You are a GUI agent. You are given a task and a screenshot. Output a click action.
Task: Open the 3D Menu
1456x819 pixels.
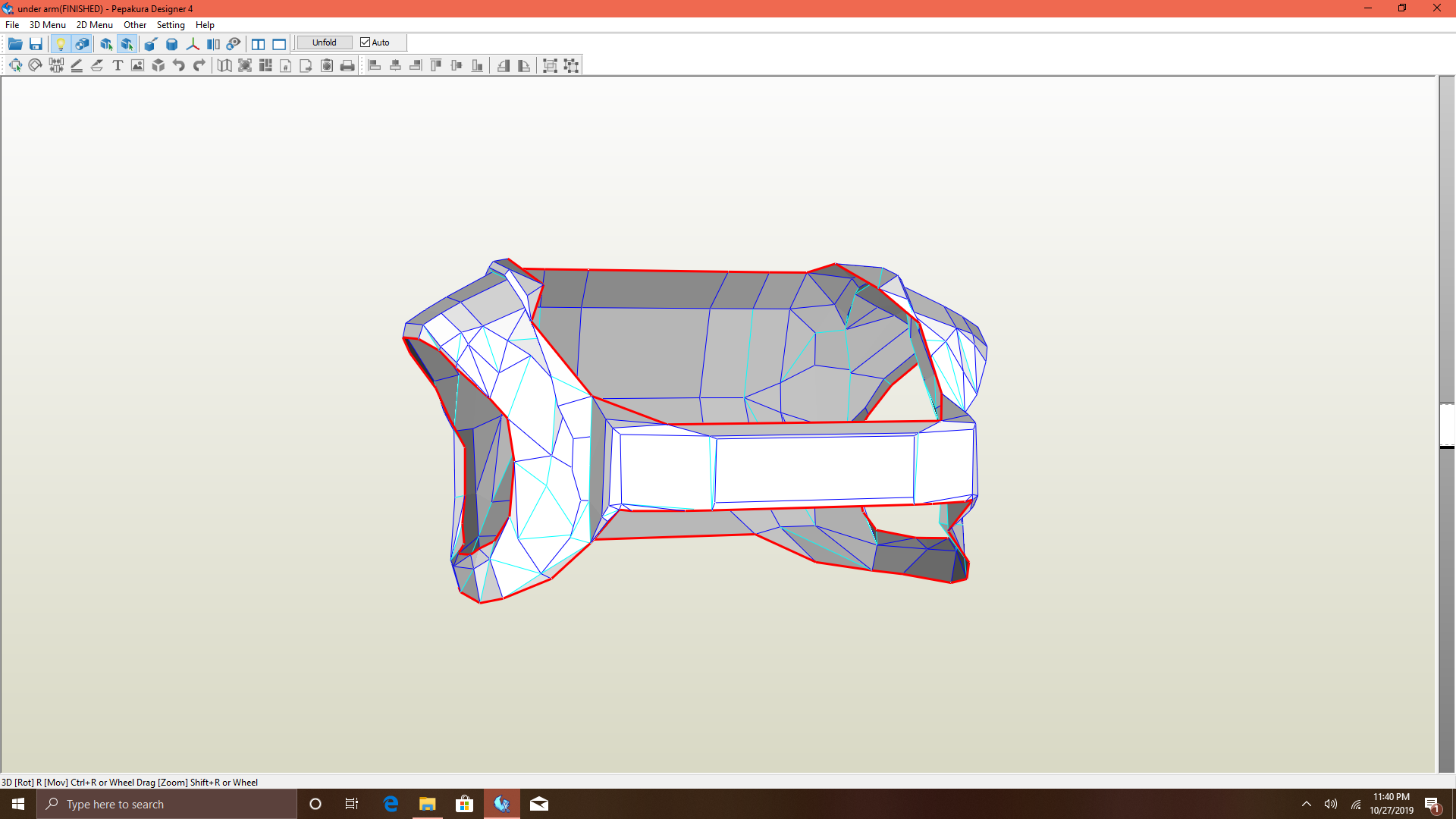47,24
